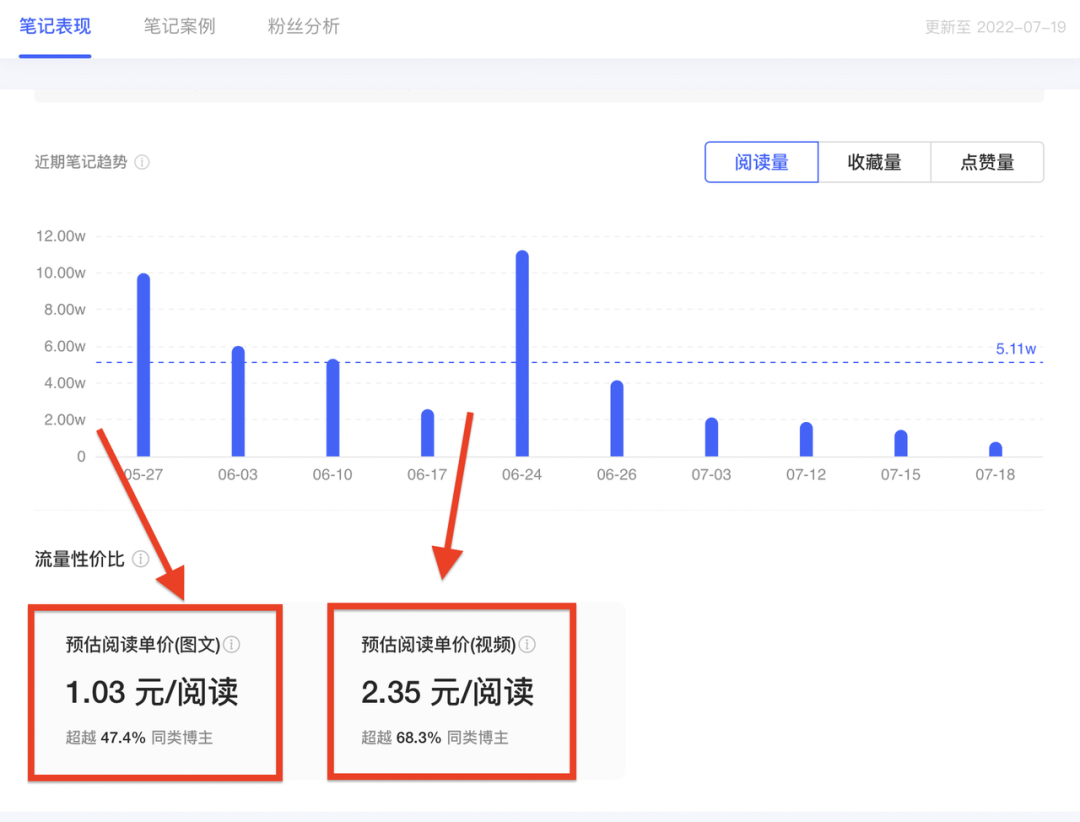This screenshot has width=1080, height=822.
Task: Click info icon next to 近期笔记趋势
Action: [142, 162]
